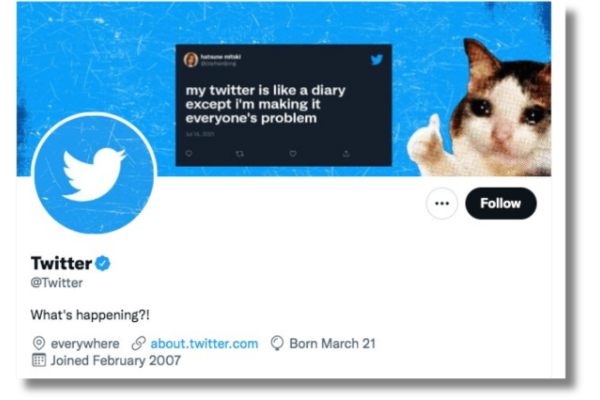Click the birthday balloon icon

point(277,343)
